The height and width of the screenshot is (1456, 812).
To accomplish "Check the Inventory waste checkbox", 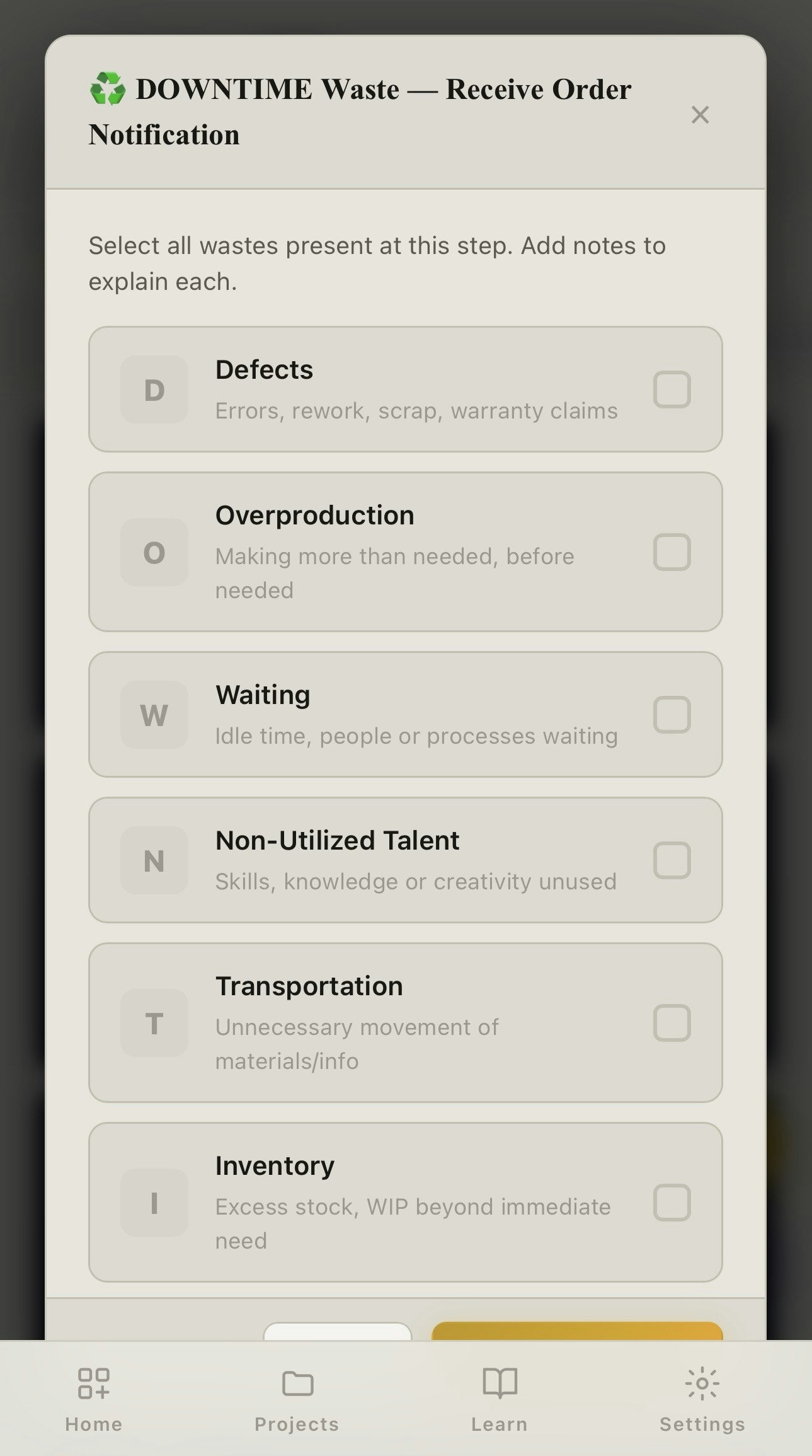I will coord(672,1203).
